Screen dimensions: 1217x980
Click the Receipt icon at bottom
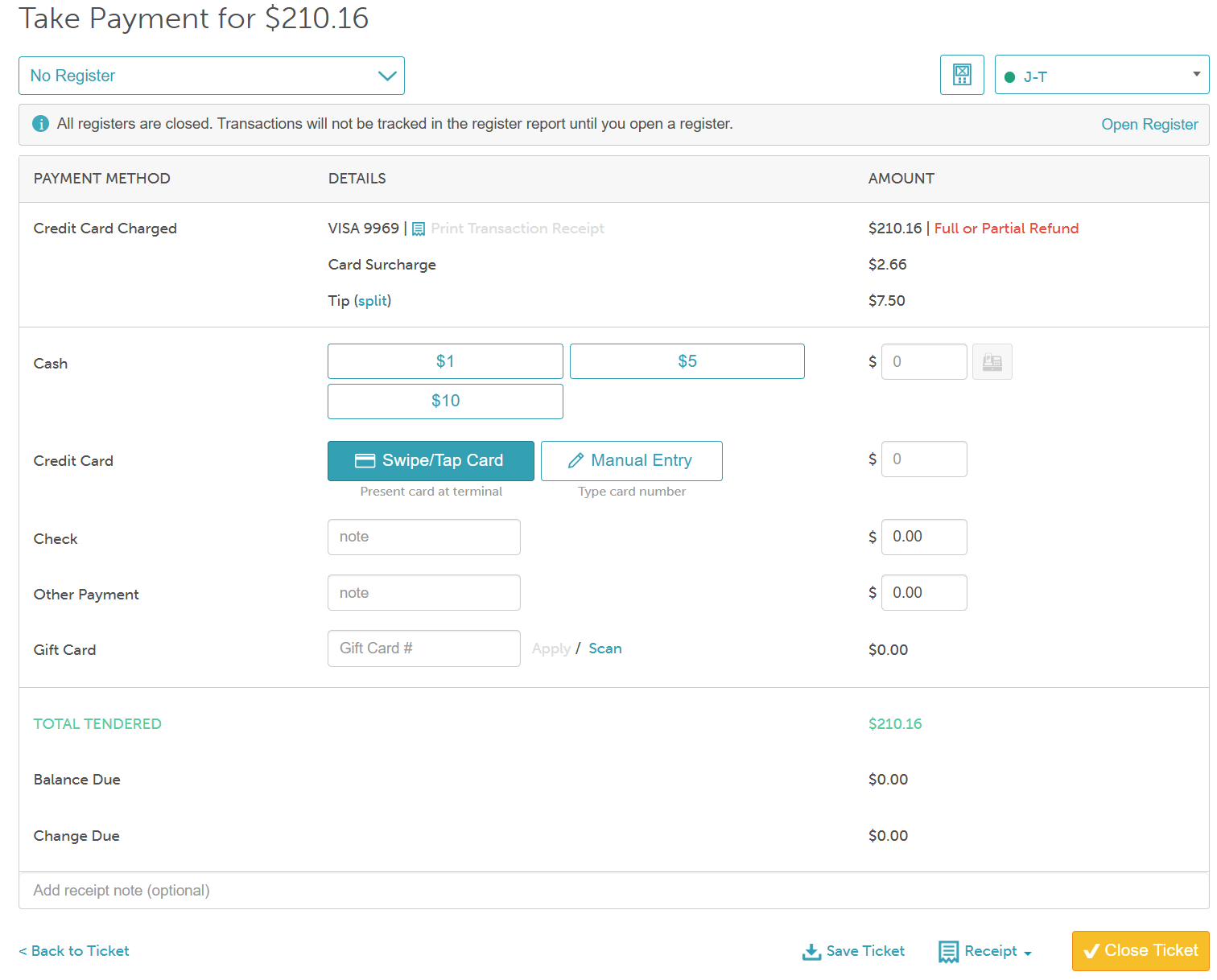tap(949, 952)
